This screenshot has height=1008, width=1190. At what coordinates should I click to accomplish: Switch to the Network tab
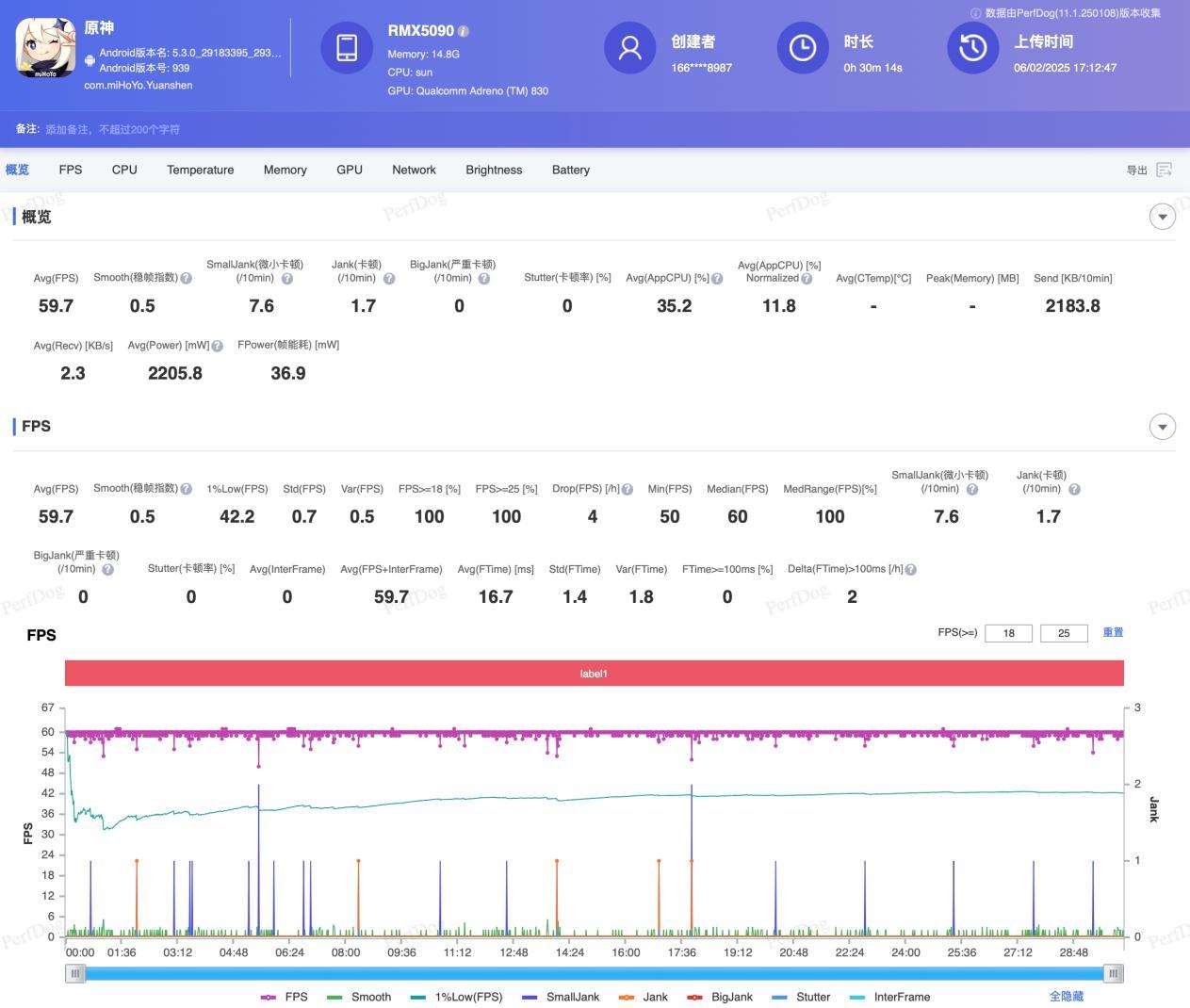(x=415, y=170)
